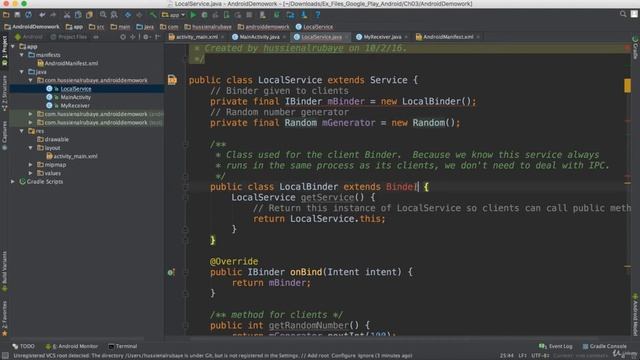Click hussienalrubaye breadcrumb folder

208,27
